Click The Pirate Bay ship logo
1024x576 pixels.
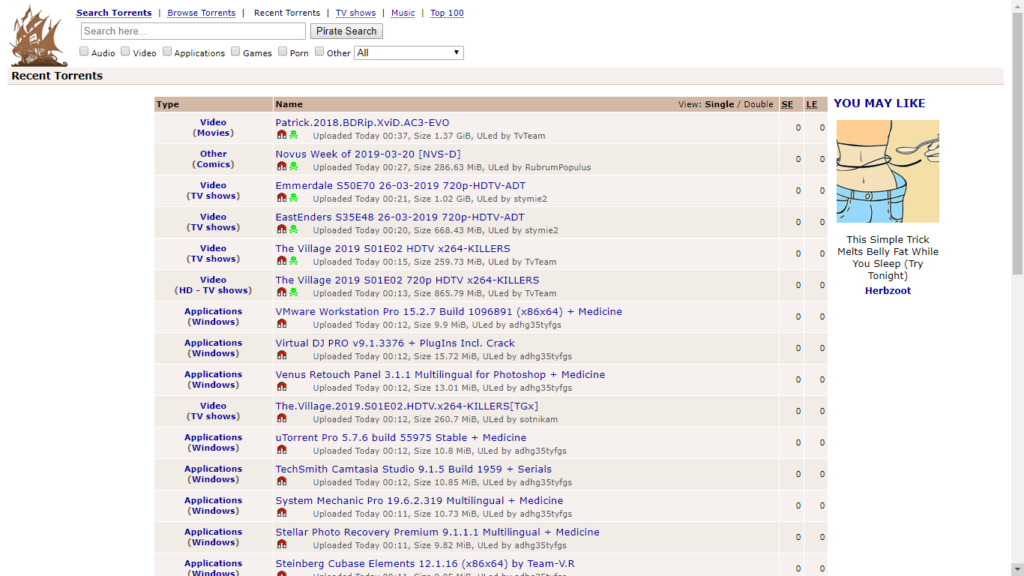(38, 36)
